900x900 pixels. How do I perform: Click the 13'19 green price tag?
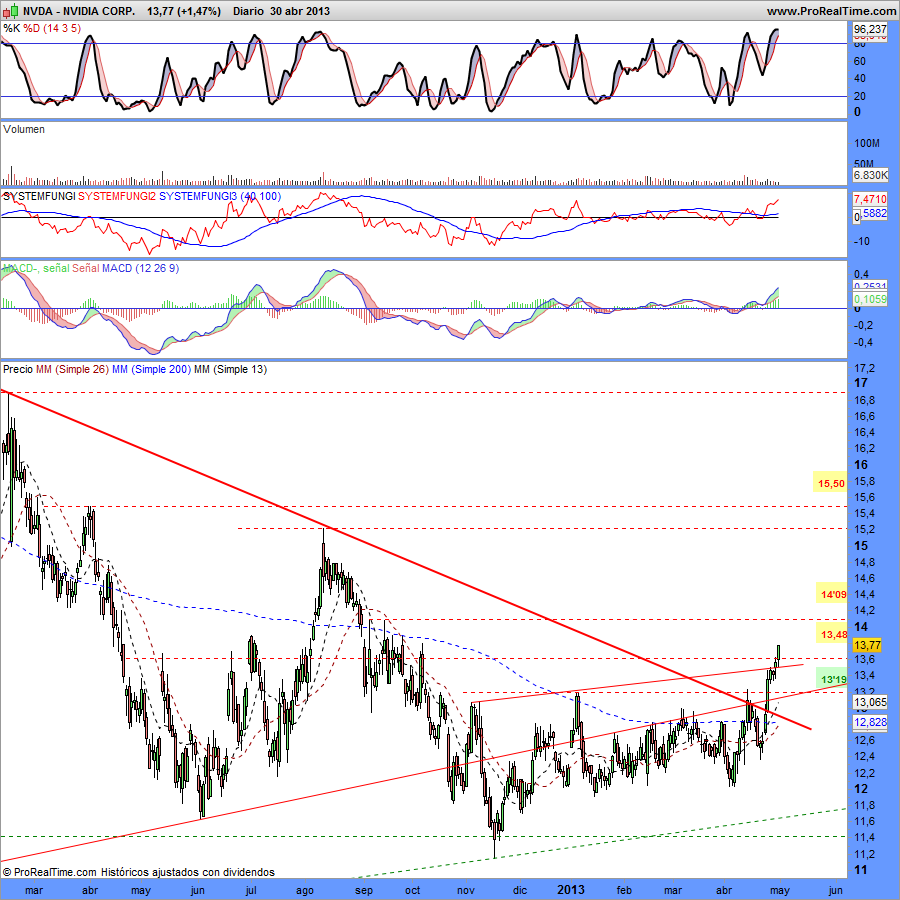832,680
